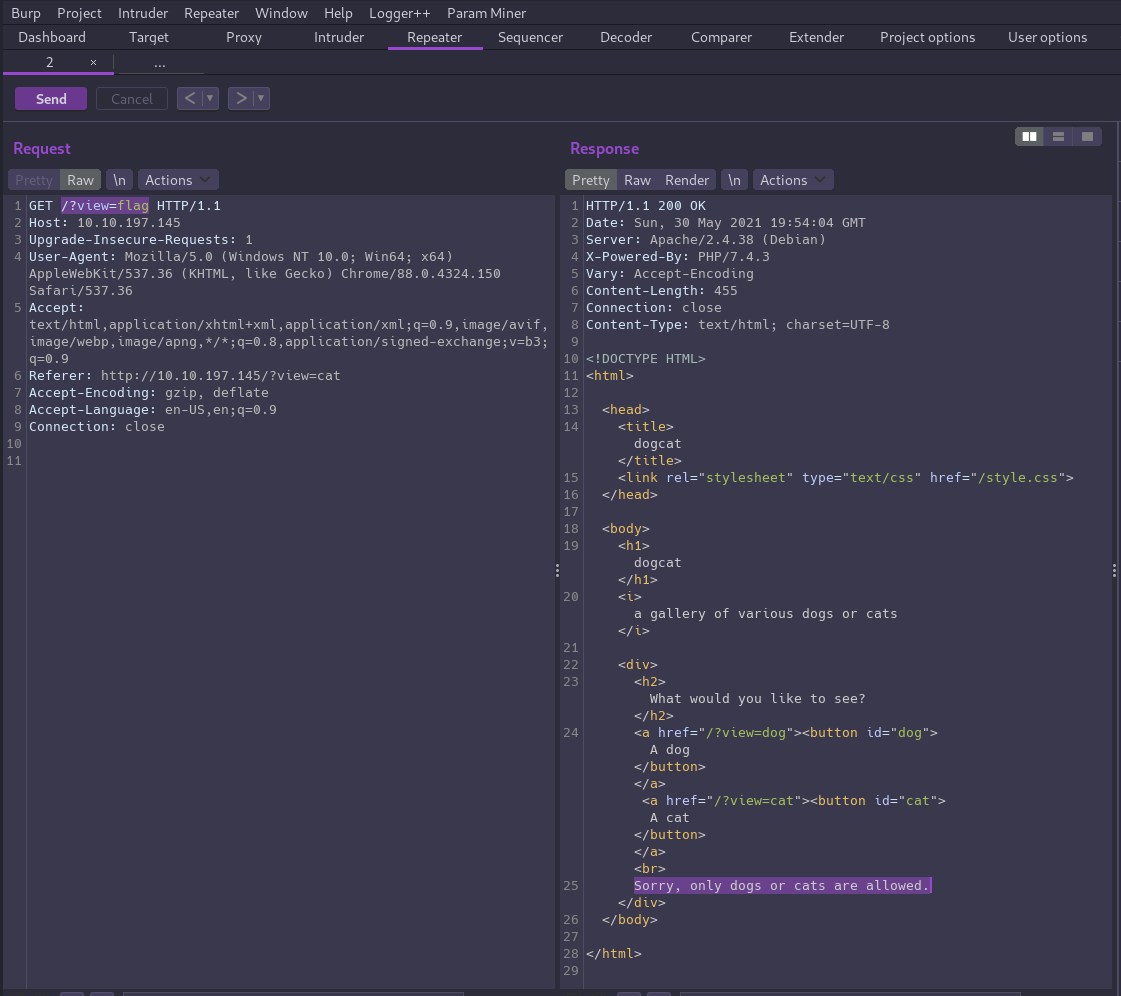Image resolution: width=1121 pixels, height=996 pixels.
Task: Click the /?view=flag path in request line
Action: [x=104, y=206]
